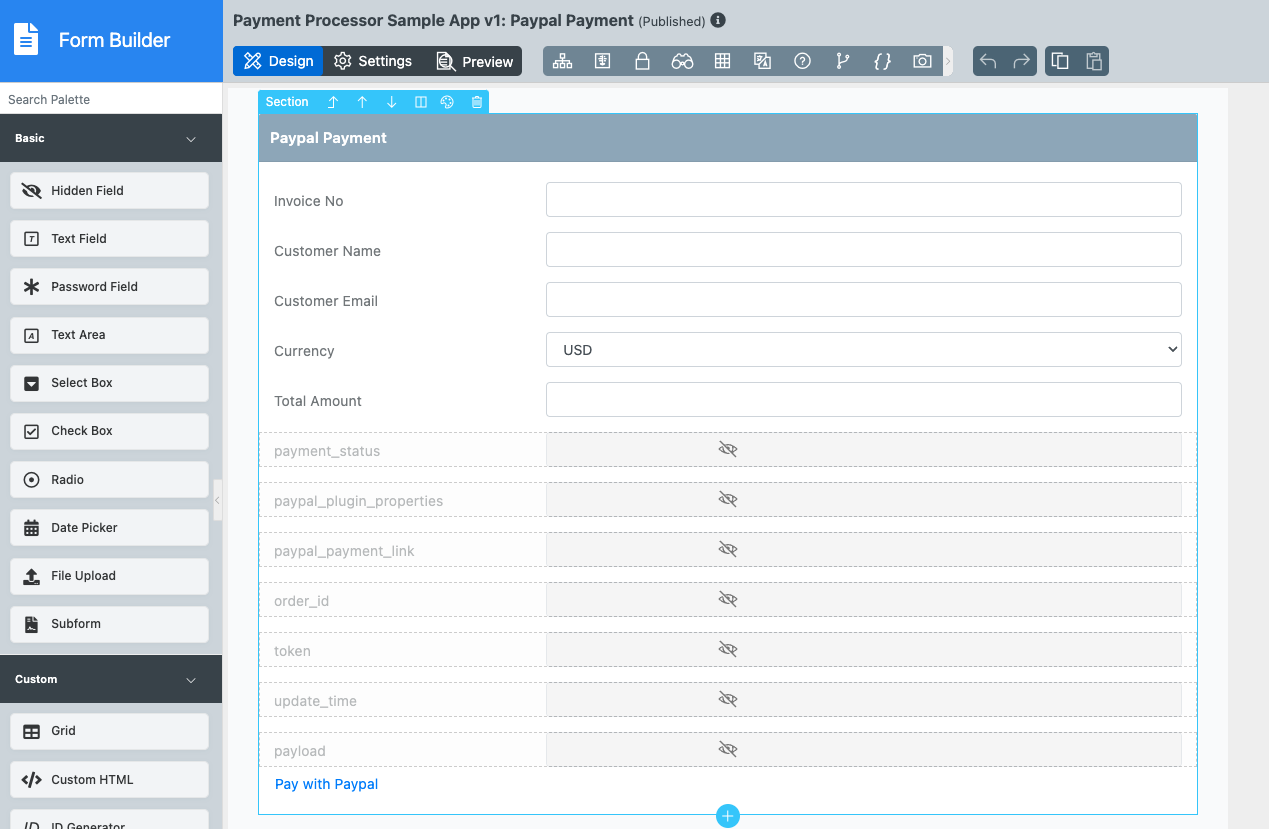The height and width of the screenshot is (829, 1269).
Task: Open the binoculars icon in toolbar
Action: coord(682,61)
